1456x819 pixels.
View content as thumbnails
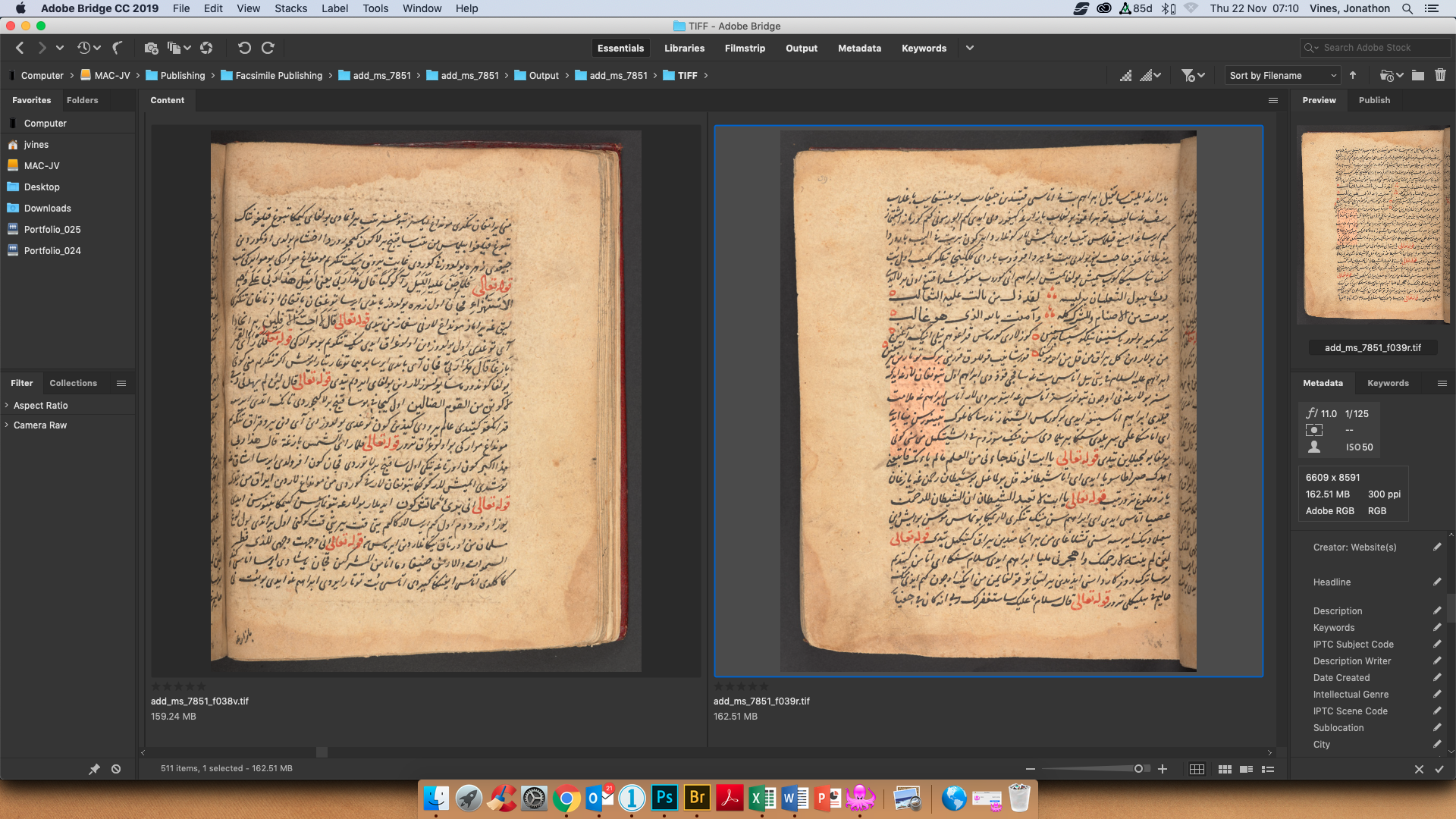click(x=1225, y=769)
